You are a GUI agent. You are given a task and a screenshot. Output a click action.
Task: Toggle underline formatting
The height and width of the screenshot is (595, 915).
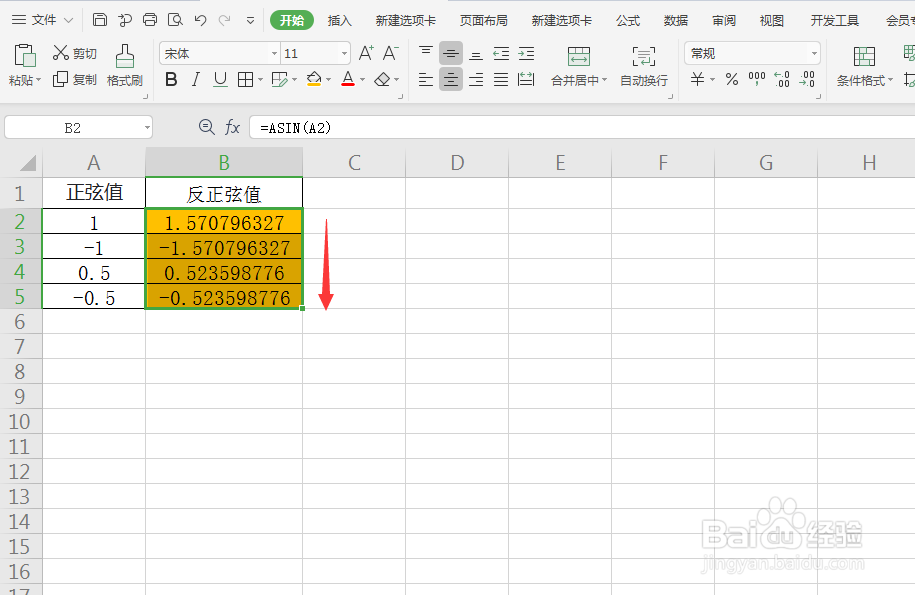(220, 79)
